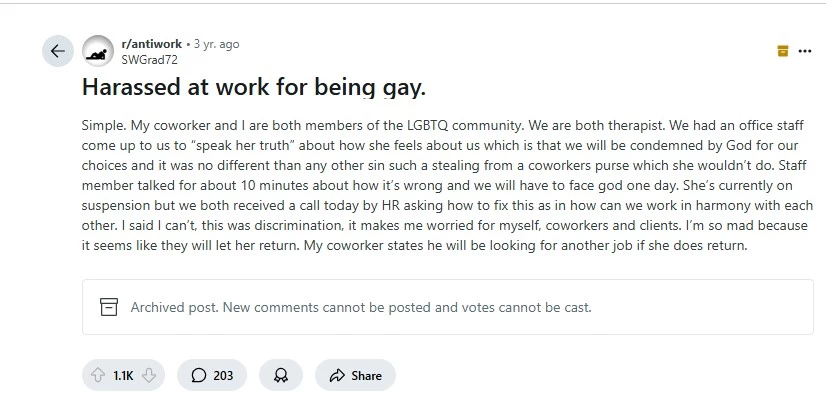Viewport: 826px width, 404px height.
Task: Click the Share button label
Action: (367, 376)
